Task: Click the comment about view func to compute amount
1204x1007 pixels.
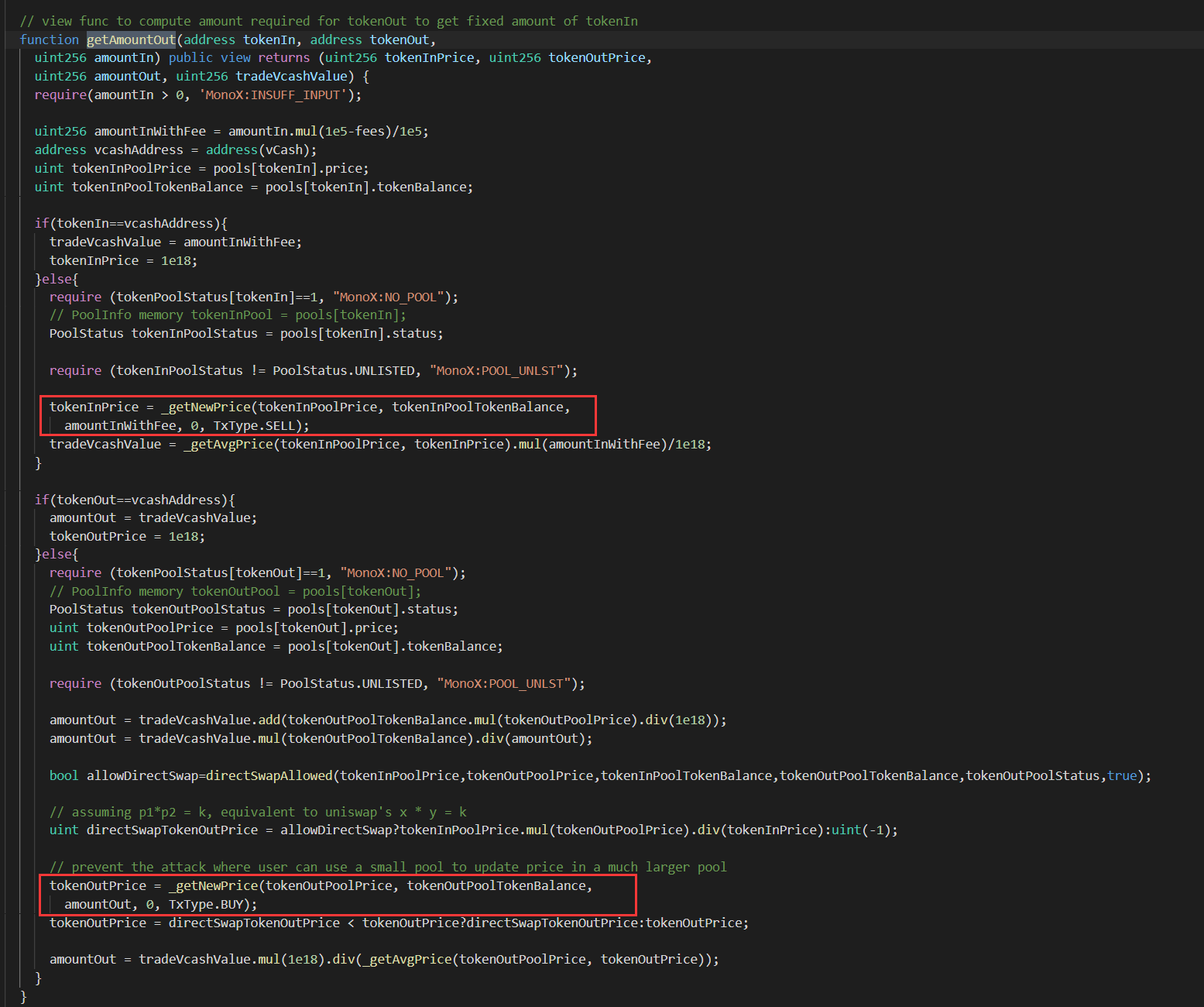Action: coord(329,21)
